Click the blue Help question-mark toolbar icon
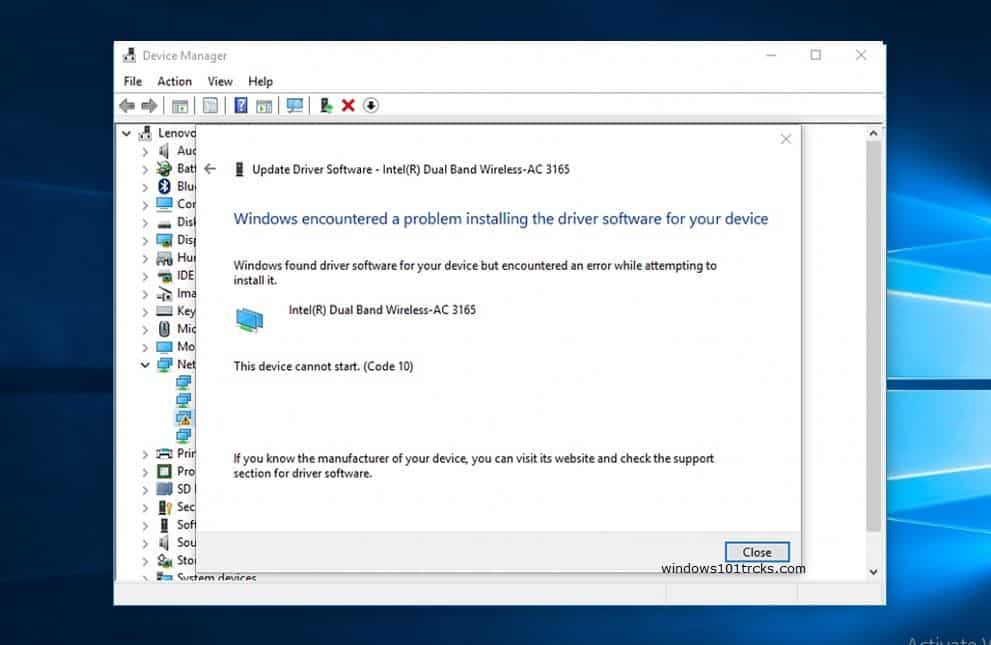The image size is (991, 645). click(x=241, y=105)
